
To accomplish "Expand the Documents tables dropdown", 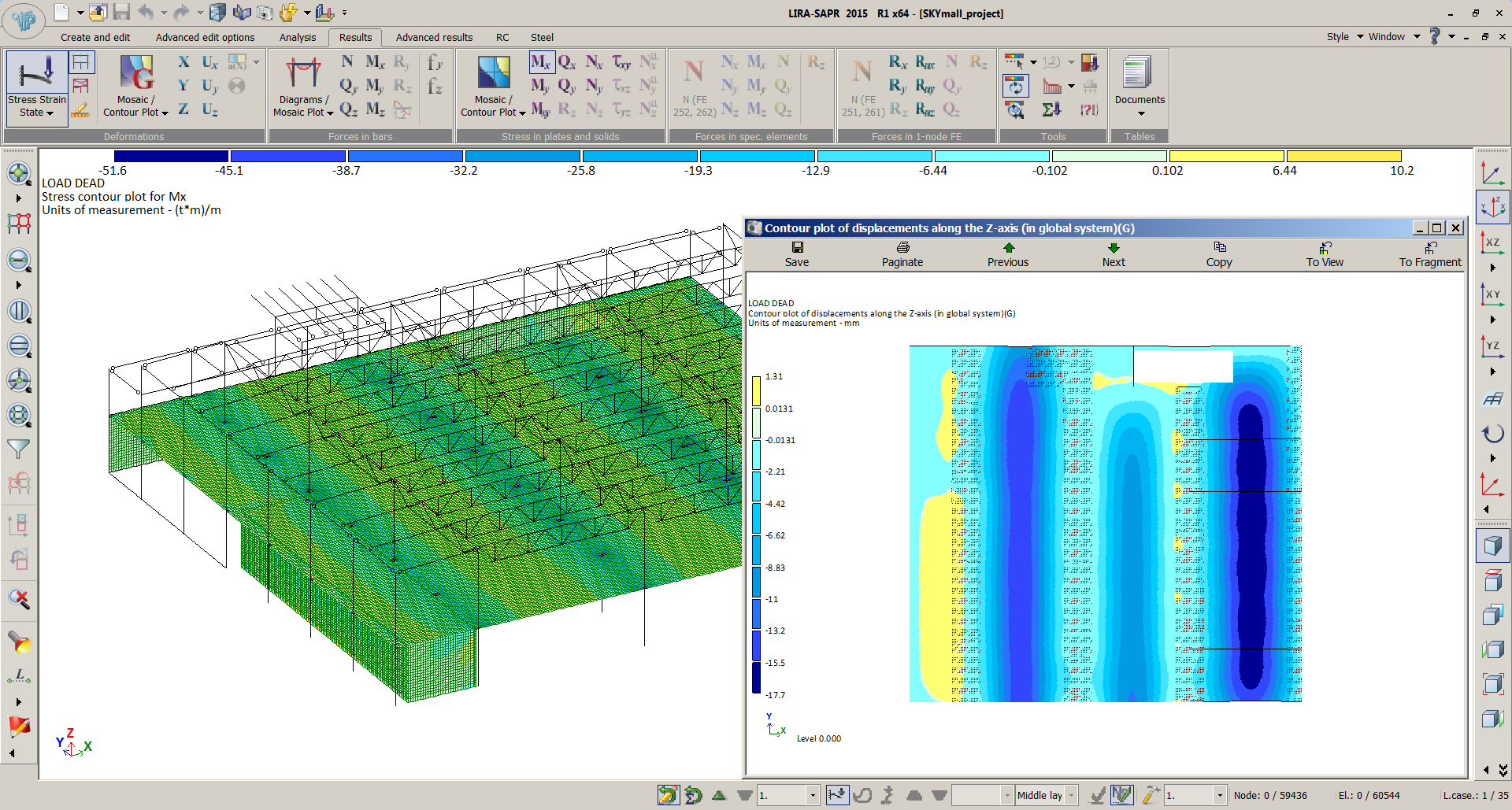I will pos(1140,113).
